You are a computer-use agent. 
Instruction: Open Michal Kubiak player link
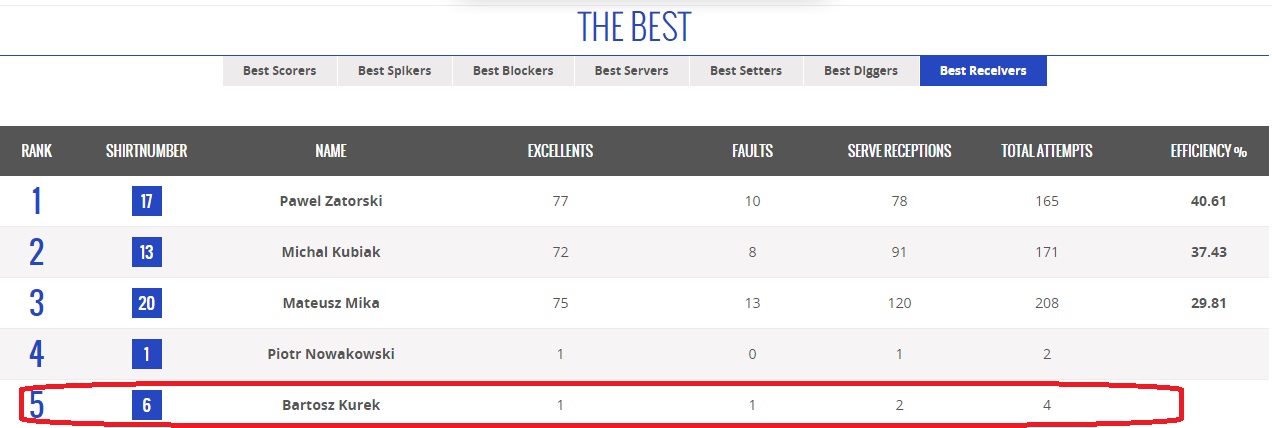click(330, 252)
